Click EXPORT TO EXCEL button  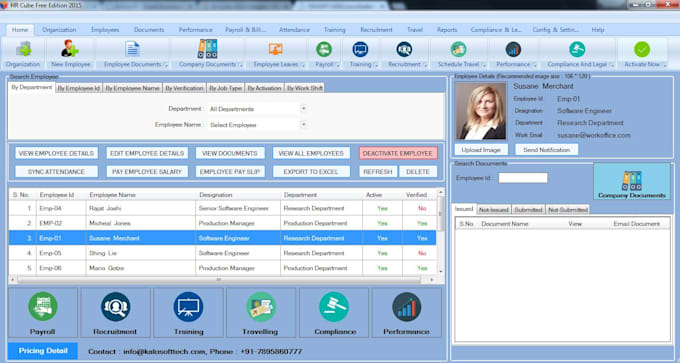311,172
